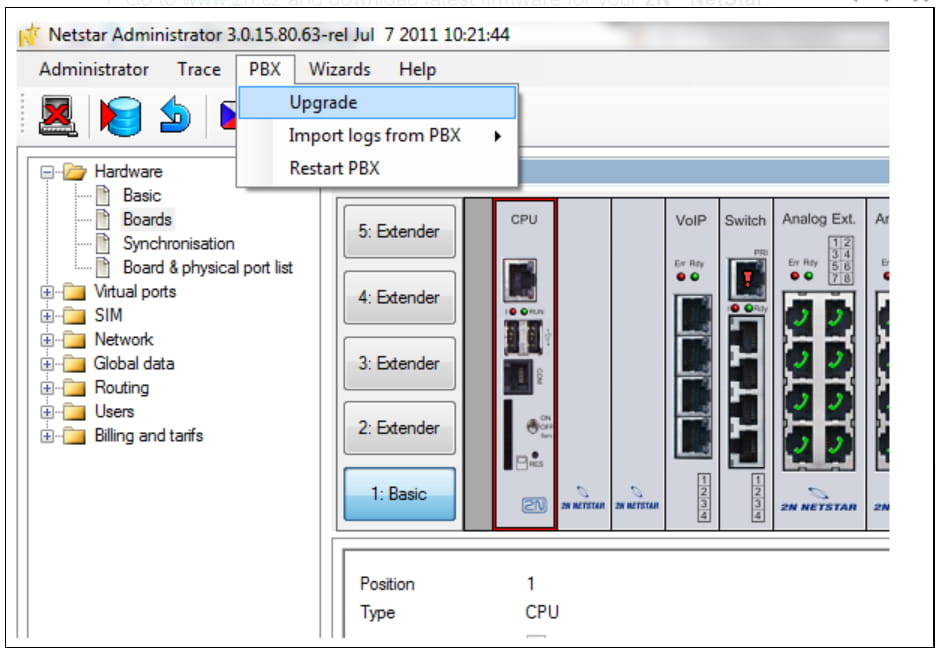The width and height of the screenshot is (937, 648).
Task: Click the disconnect computer toolbar icon
Action: coord(57,115)
